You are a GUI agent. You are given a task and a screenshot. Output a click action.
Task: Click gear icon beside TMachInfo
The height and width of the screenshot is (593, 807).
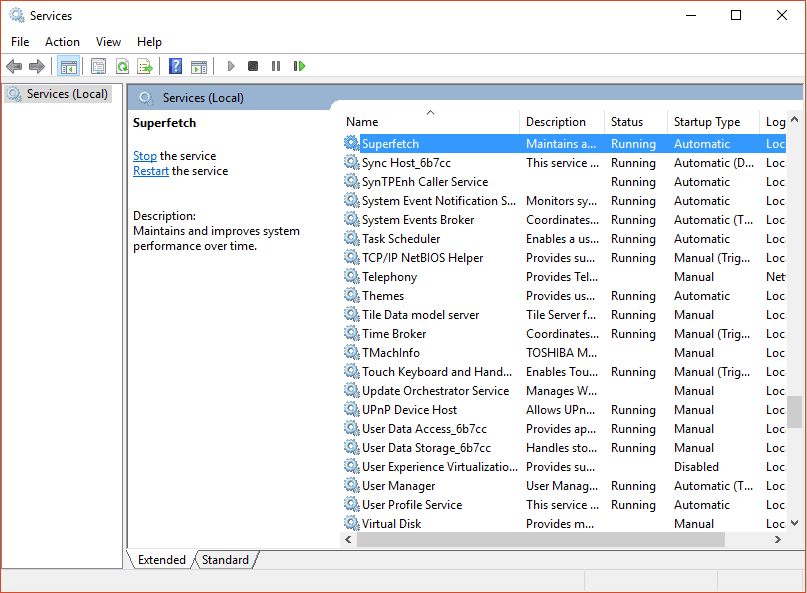[x=352, y=353]
